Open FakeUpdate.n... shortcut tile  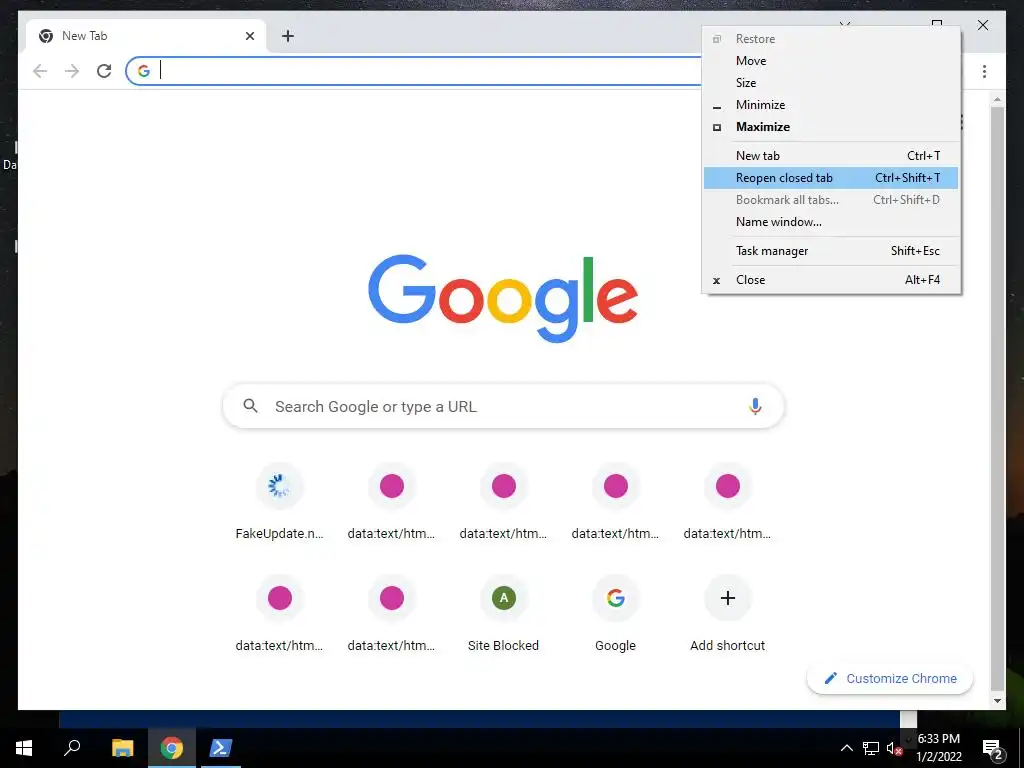280,502
